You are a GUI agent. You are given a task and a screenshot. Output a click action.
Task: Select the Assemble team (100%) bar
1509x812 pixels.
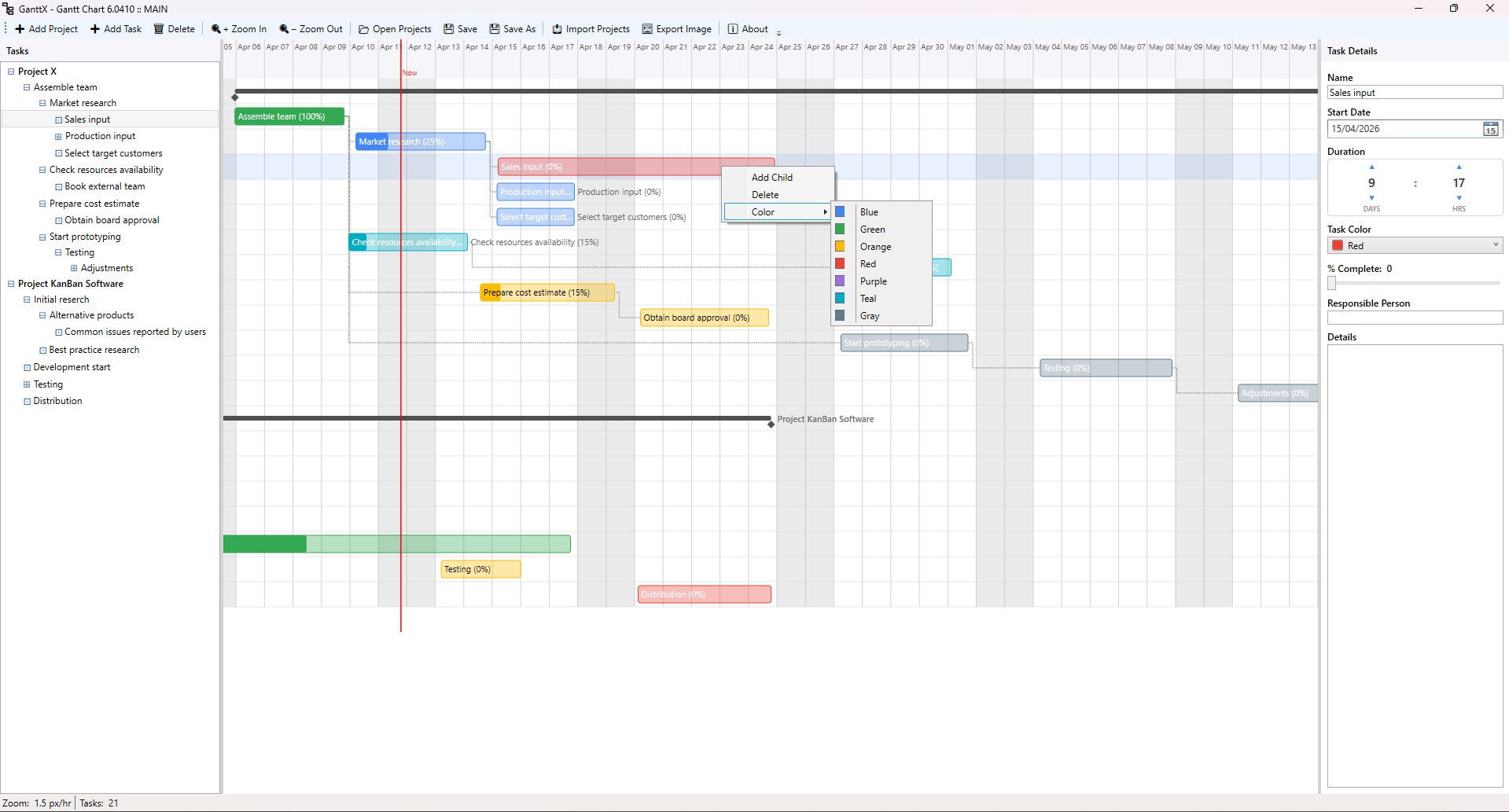coord(289,116)
